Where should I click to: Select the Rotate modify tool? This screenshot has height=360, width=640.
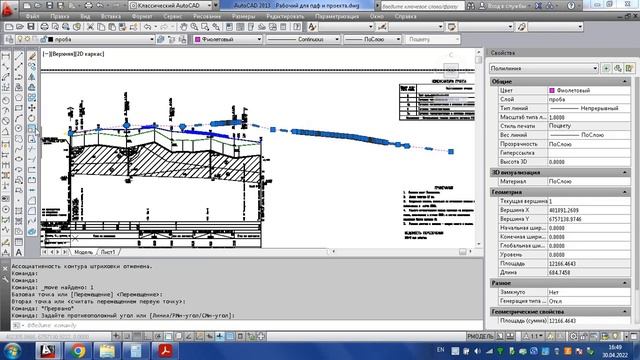pyautogui.click(x=32, y=118)
